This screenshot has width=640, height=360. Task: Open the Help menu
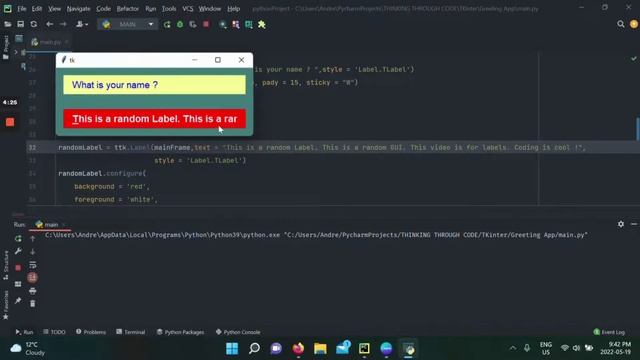coord(233,9)
